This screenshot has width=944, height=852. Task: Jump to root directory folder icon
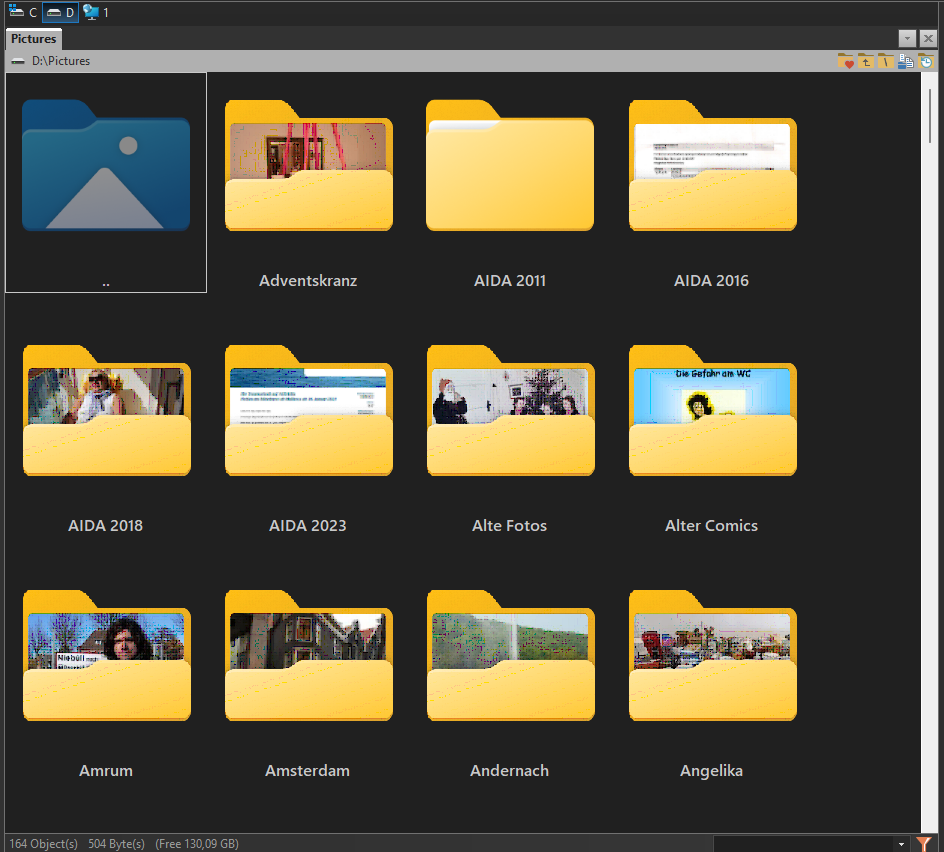(x=886, y=62)
